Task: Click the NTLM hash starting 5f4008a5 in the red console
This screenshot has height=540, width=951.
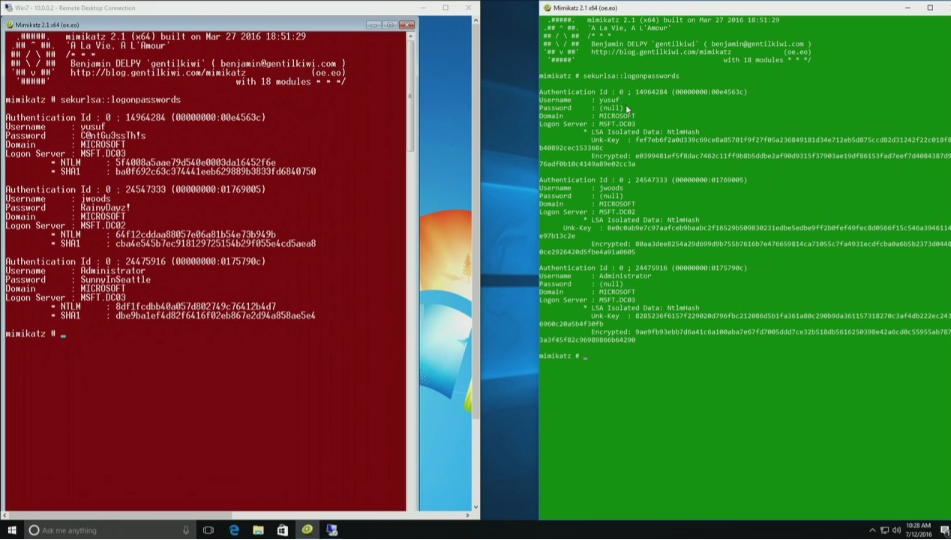Action: pyautogui.click(x=195, y=163)
